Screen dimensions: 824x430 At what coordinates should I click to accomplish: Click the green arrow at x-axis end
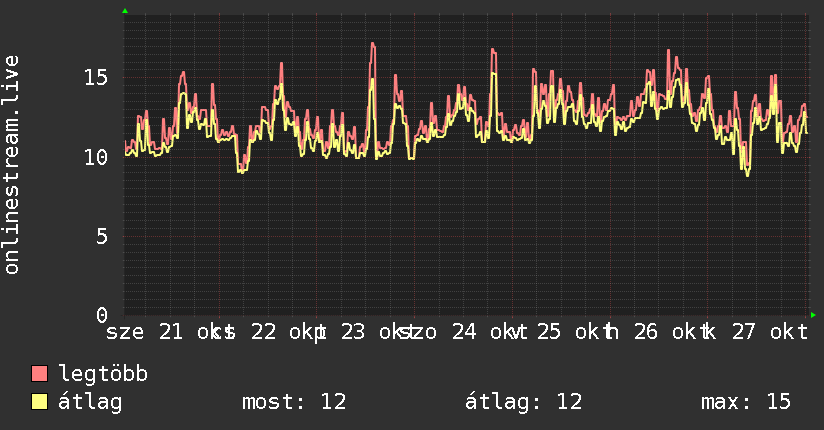tap(813, 315)
